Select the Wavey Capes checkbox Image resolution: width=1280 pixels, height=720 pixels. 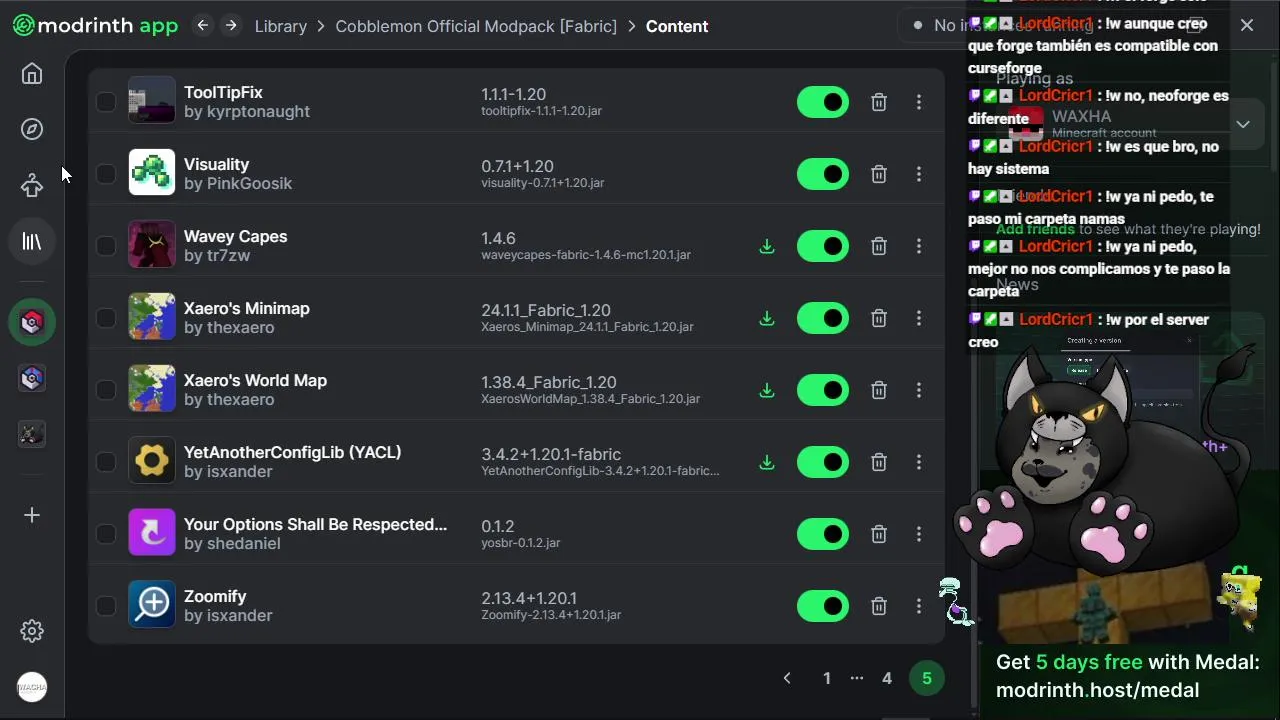[x=105, y=246]
